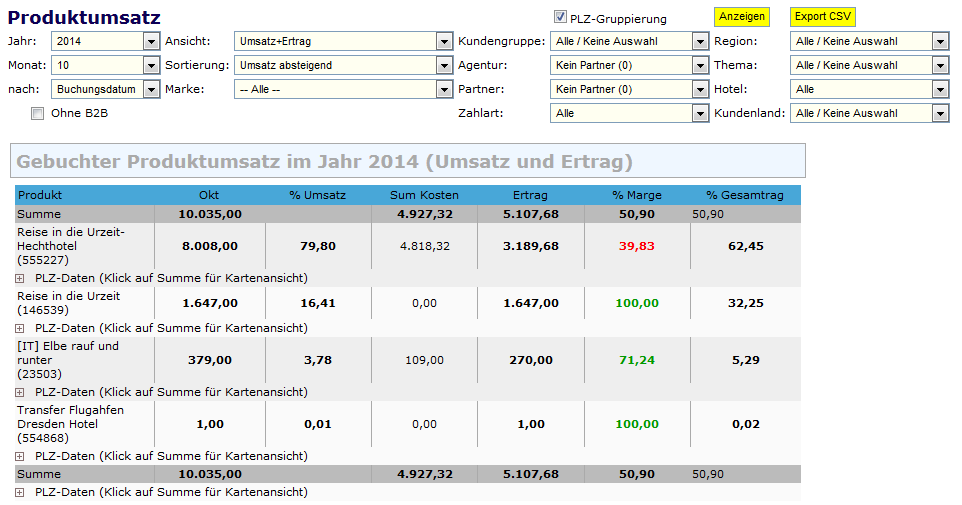
Task: Open the Monat dropdown showing 10
Action: tap(105, 65)
